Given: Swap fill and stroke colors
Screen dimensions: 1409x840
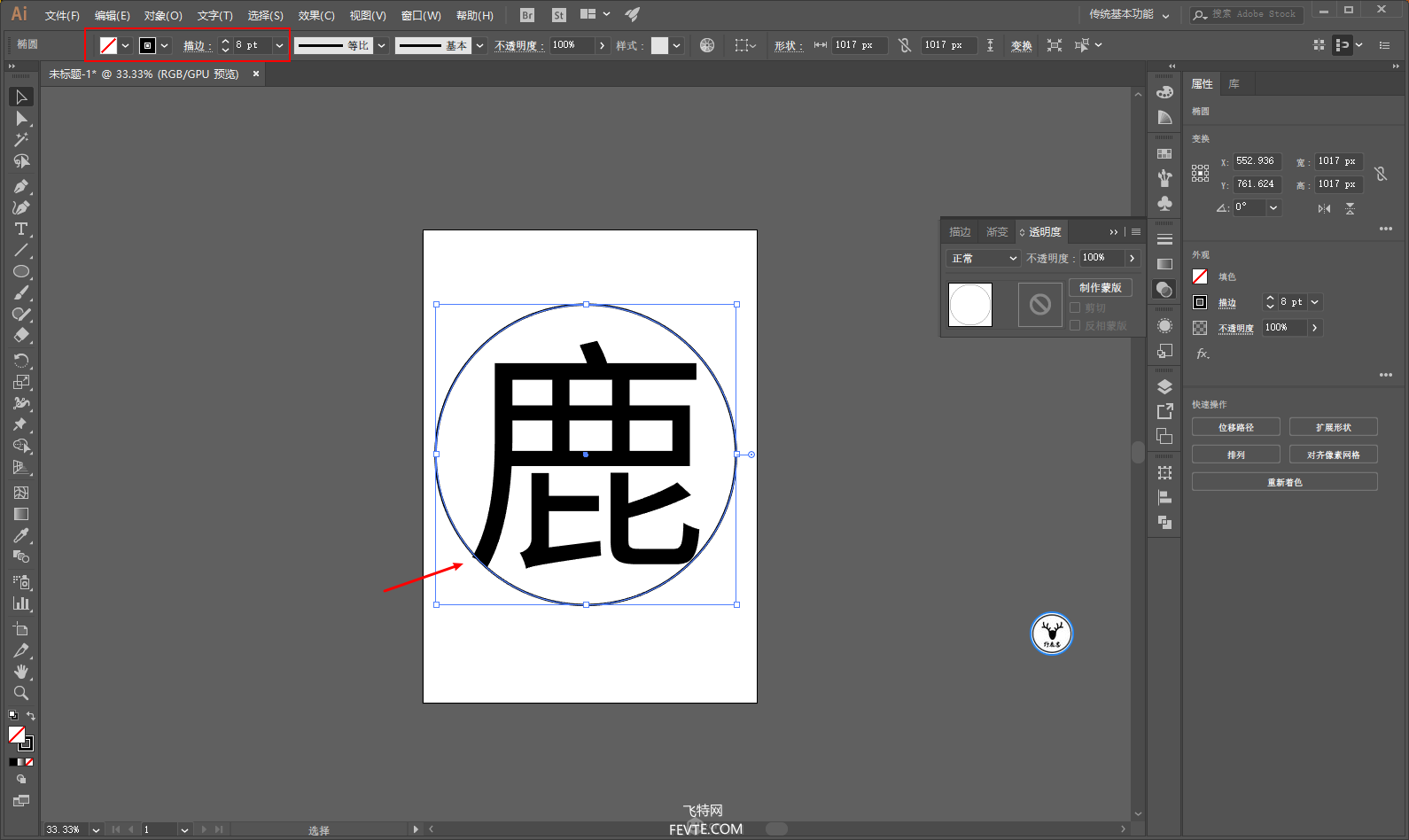Looking at the screenshot, I should point(31,716).
